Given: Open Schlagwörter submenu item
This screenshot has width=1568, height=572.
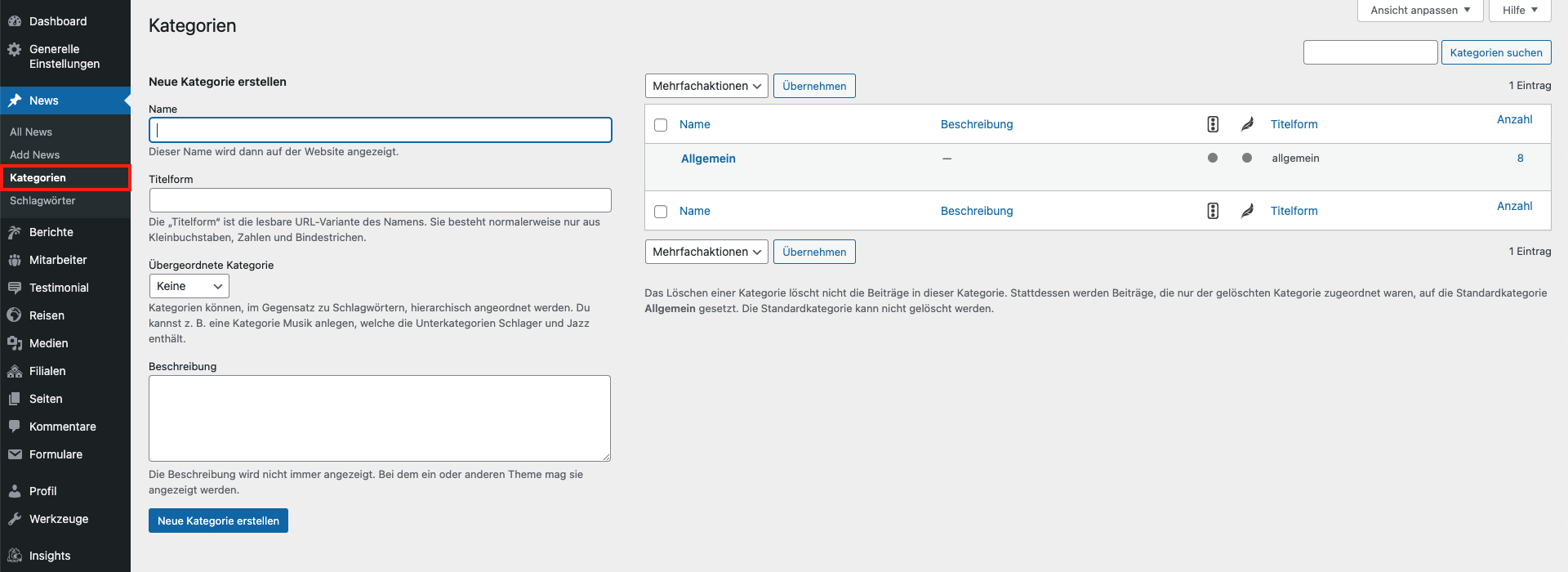Looking at the screenshot, I should 42,201.
